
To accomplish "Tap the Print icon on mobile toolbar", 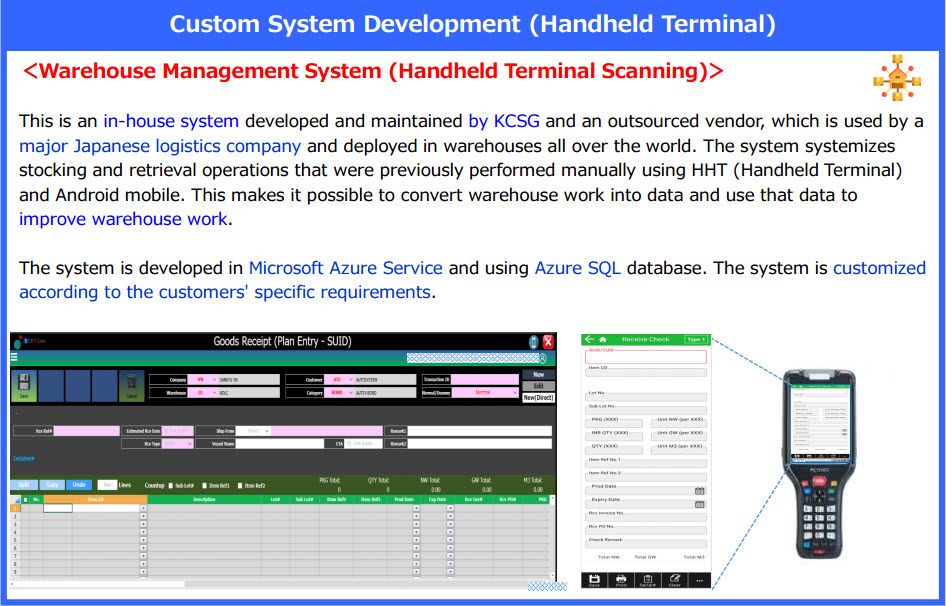I will click(621, 579).
